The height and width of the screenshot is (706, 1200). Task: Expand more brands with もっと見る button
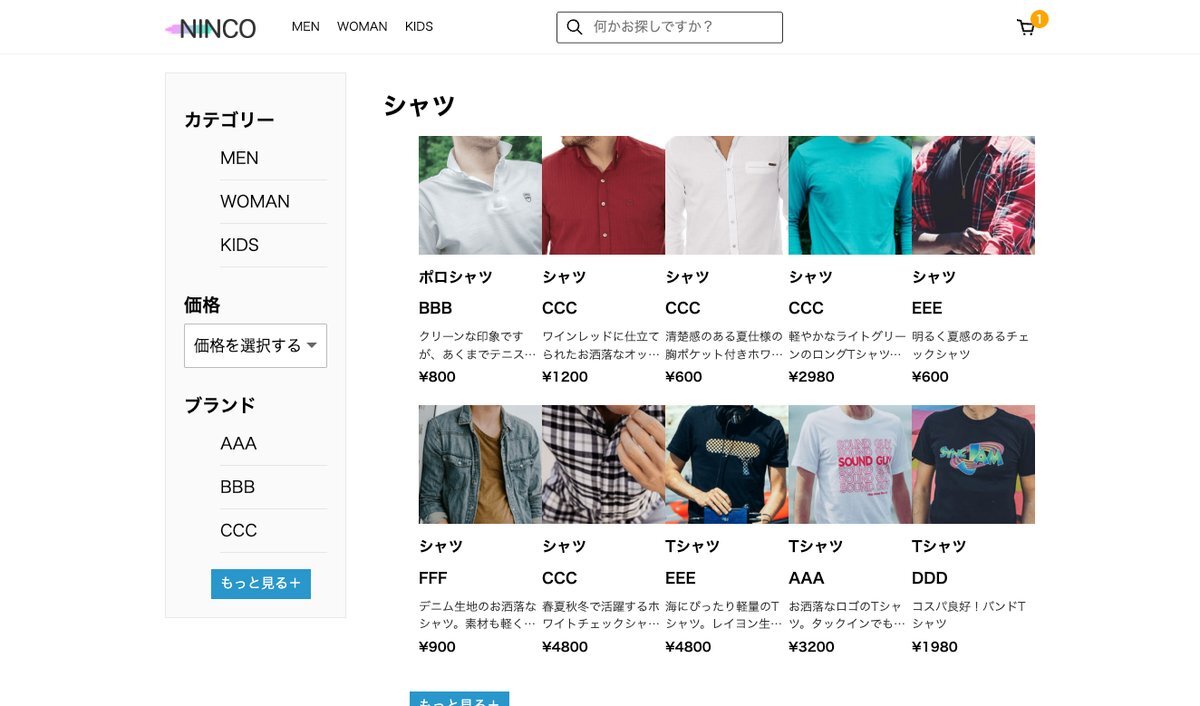(260, 584)
